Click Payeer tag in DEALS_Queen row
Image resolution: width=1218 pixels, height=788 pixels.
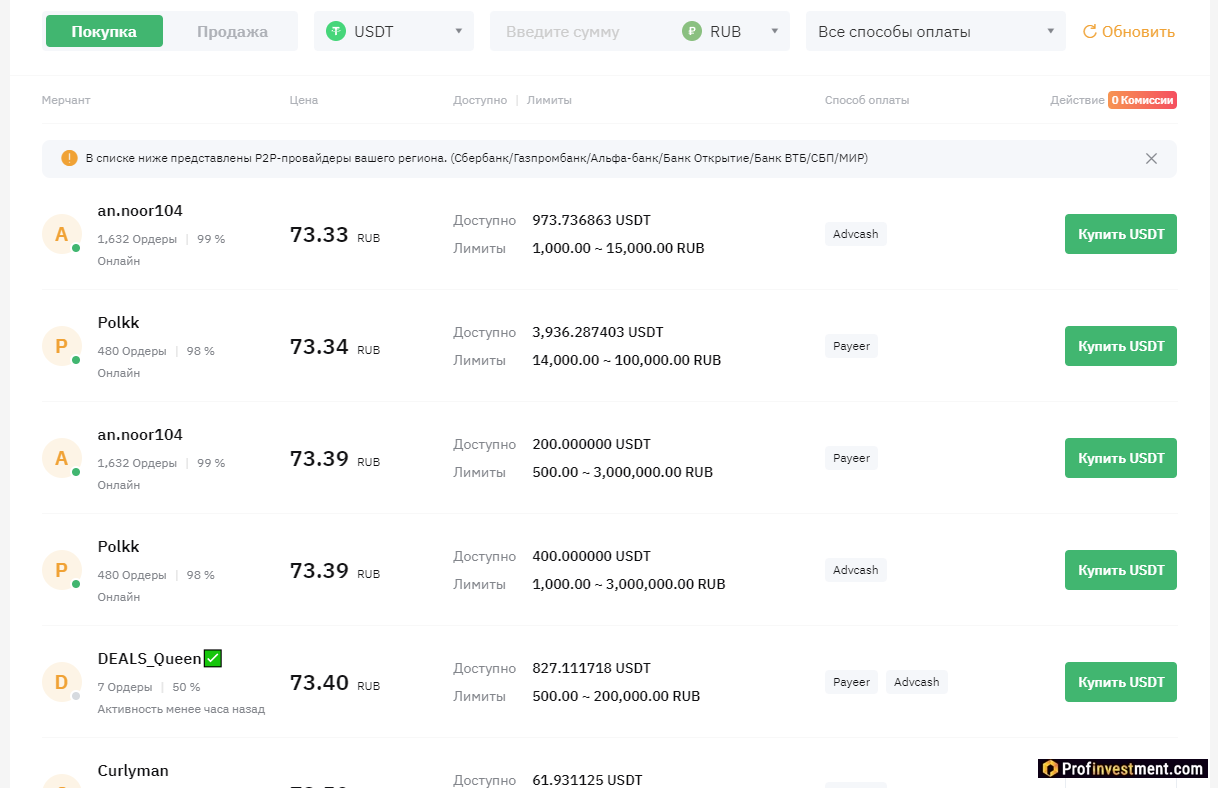click(851, 682)
